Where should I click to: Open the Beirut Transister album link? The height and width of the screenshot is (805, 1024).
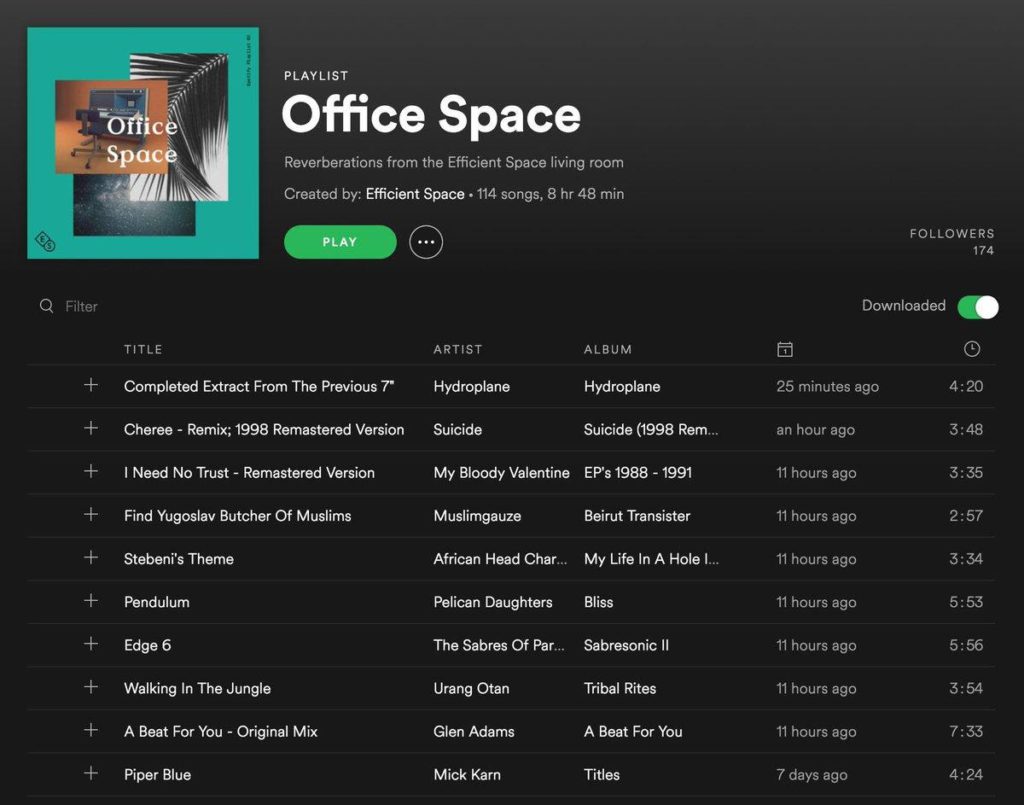coord(637,515)
